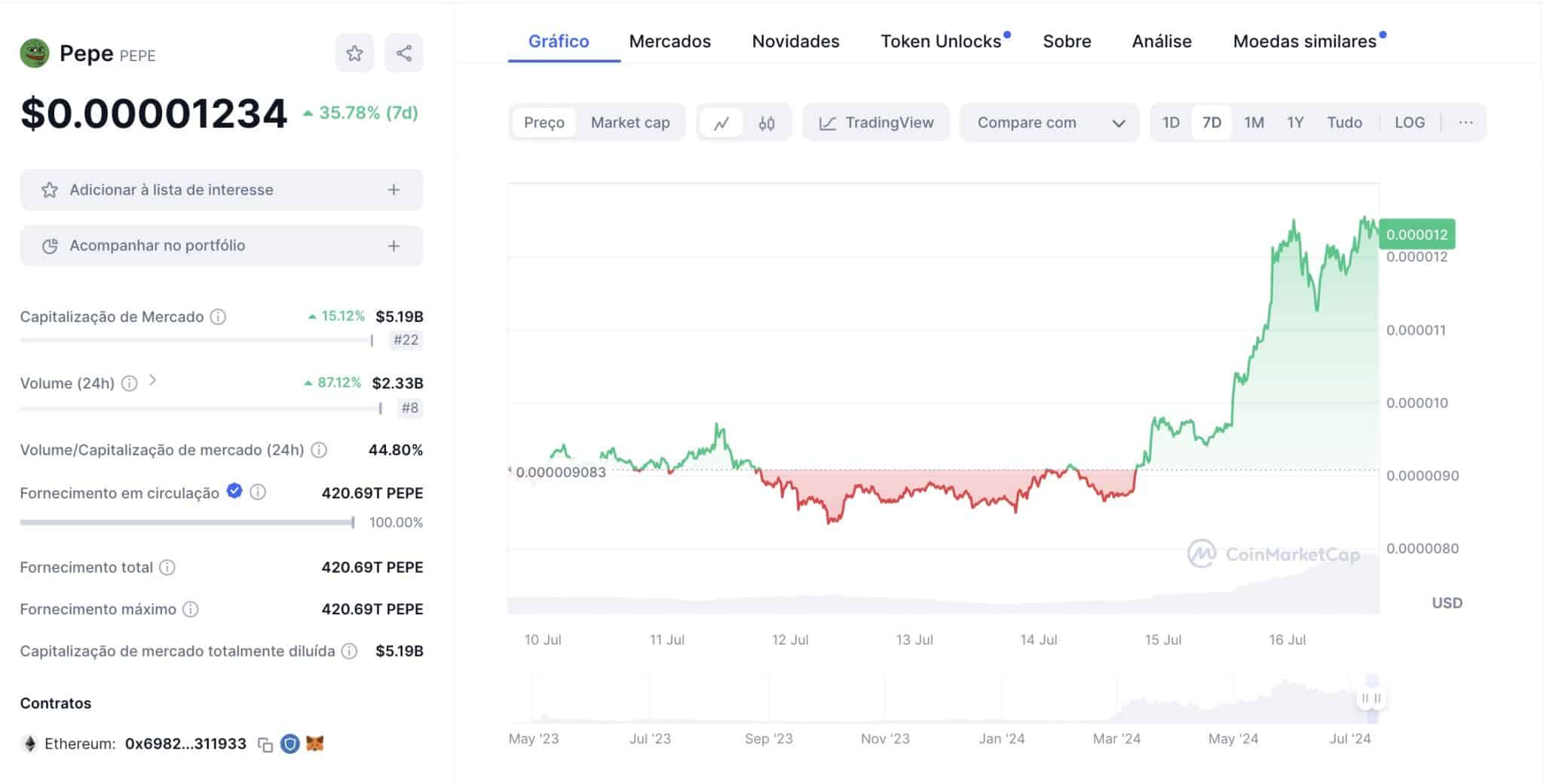Click the market cap rank #22 badge
This screenshot has width=1544, height=784.
pos(406,340)
